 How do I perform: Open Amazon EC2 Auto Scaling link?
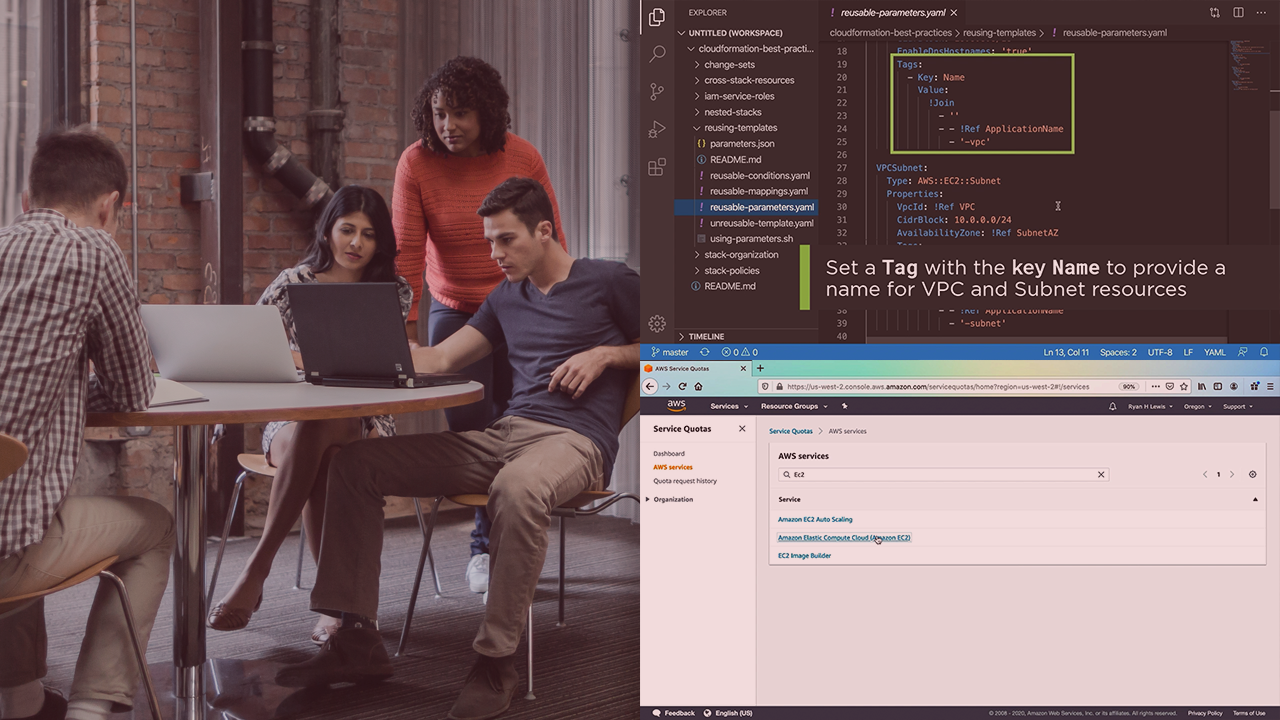pyautogui.click(x=815, y=519)
